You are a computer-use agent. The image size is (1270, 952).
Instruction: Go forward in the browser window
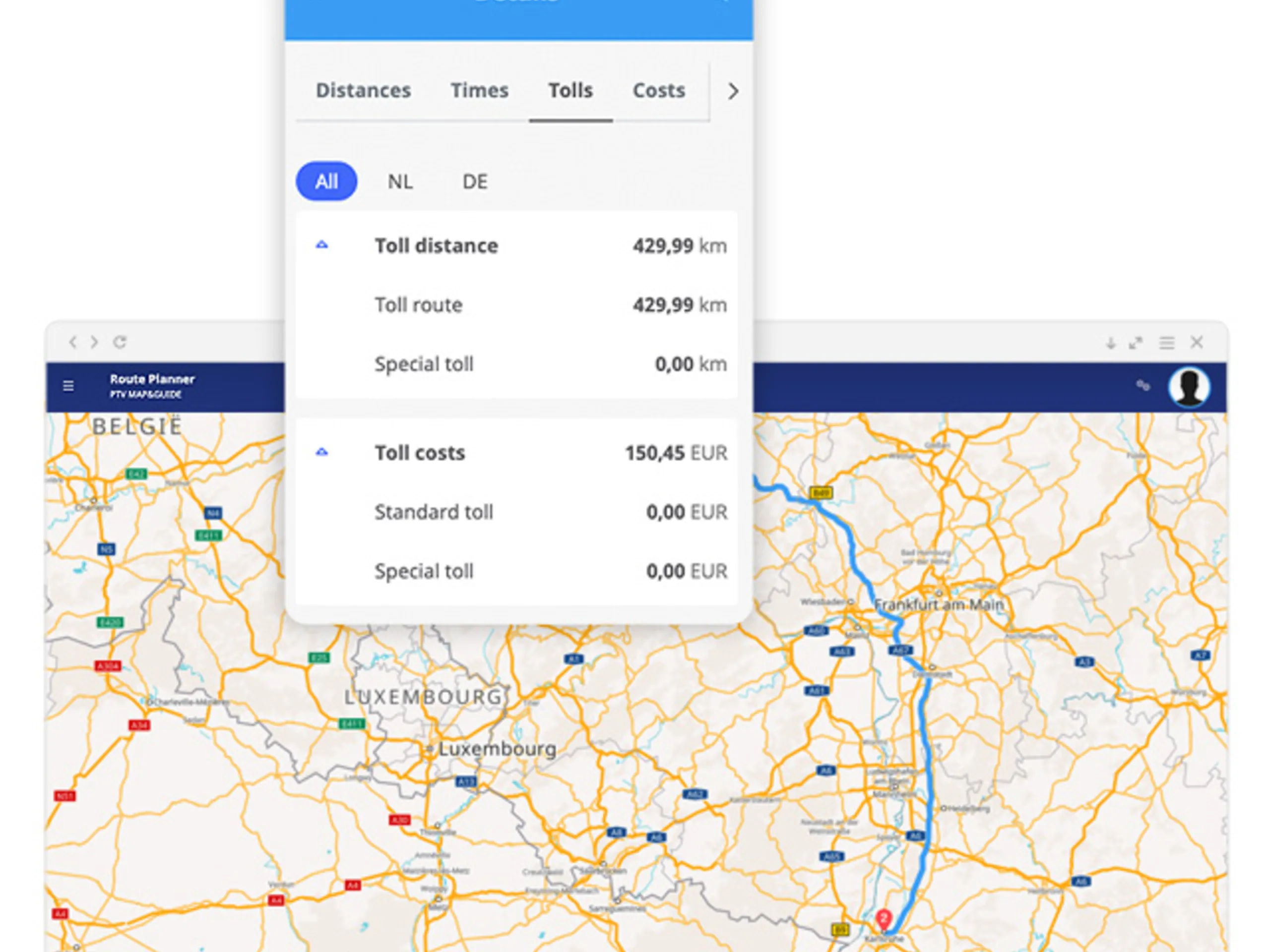[94, 342]
